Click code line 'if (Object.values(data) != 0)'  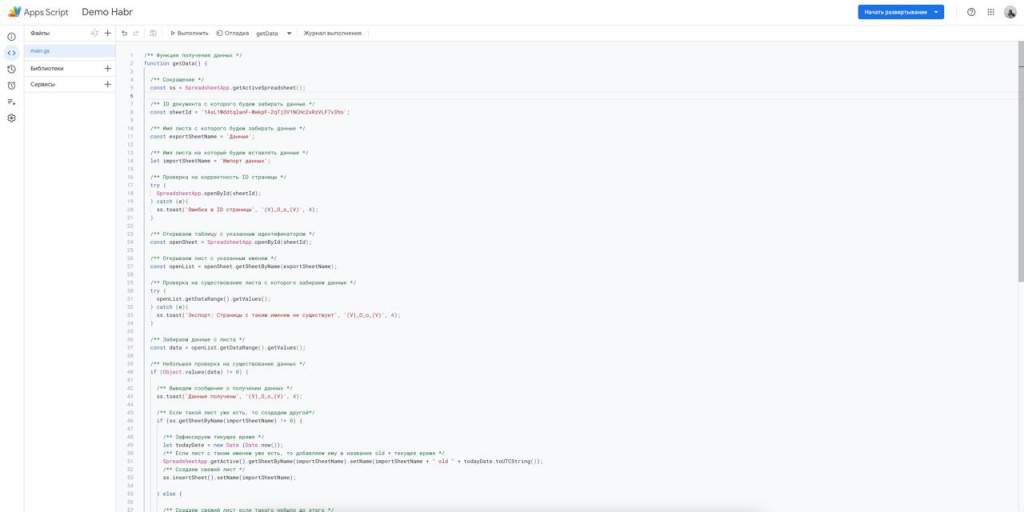199,372
